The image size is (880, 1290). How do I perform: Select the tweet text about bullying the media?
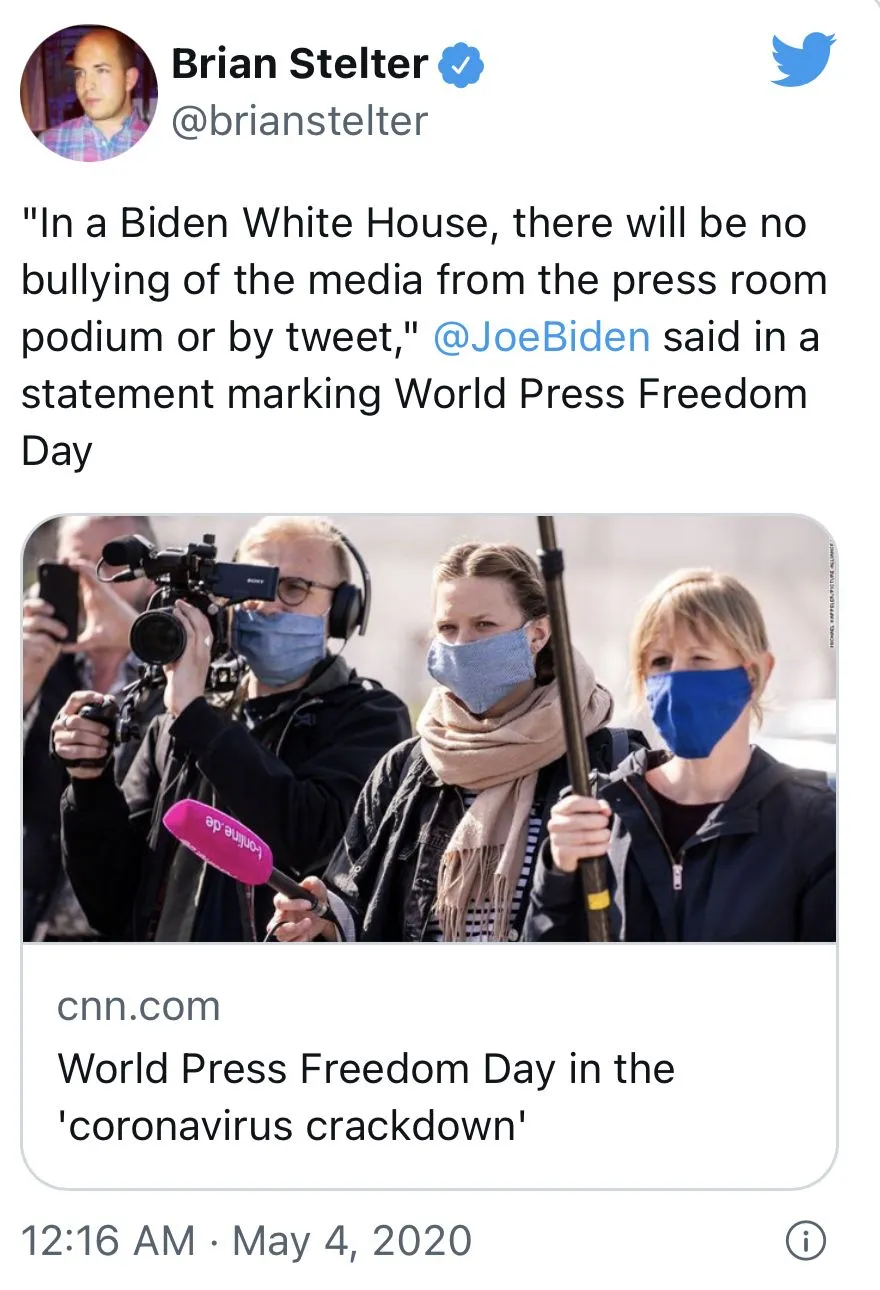[424, 337]
